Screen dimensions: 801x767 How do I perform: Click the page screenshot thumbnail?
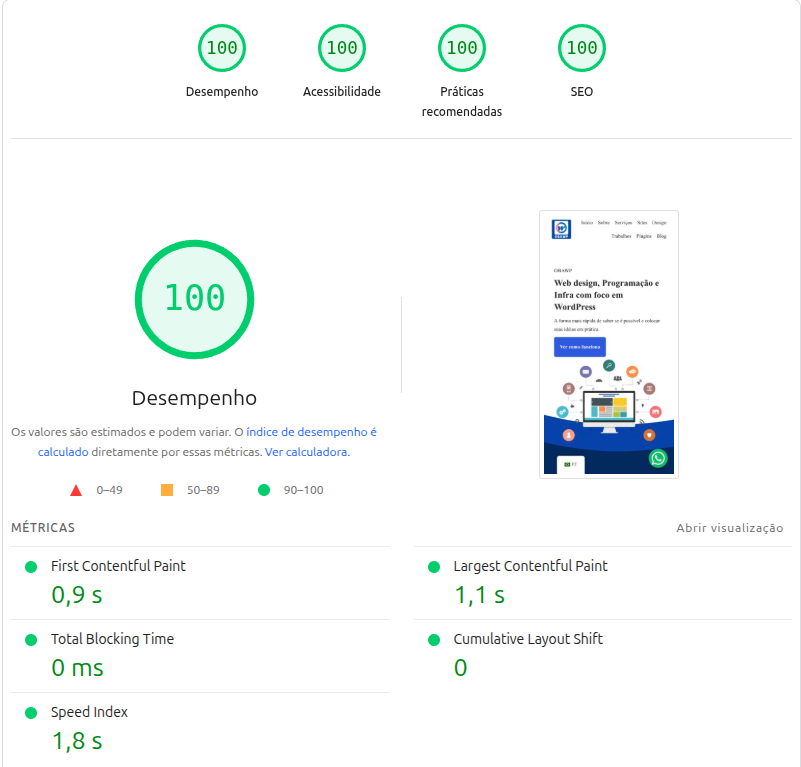point(609,344)
